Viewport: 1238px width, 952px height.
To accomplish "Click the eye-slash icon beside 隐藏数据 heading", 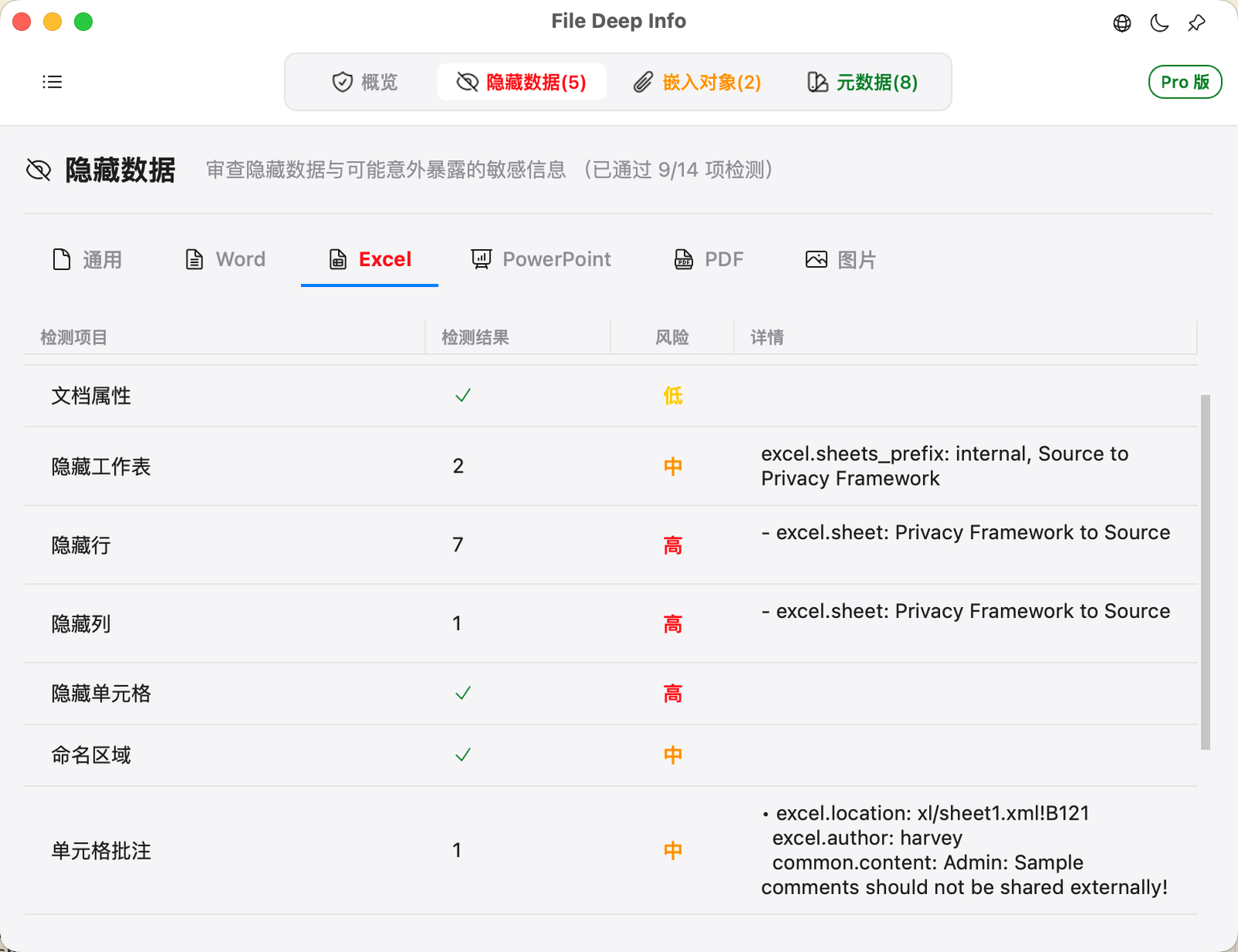I will click(x=37, y=170).
